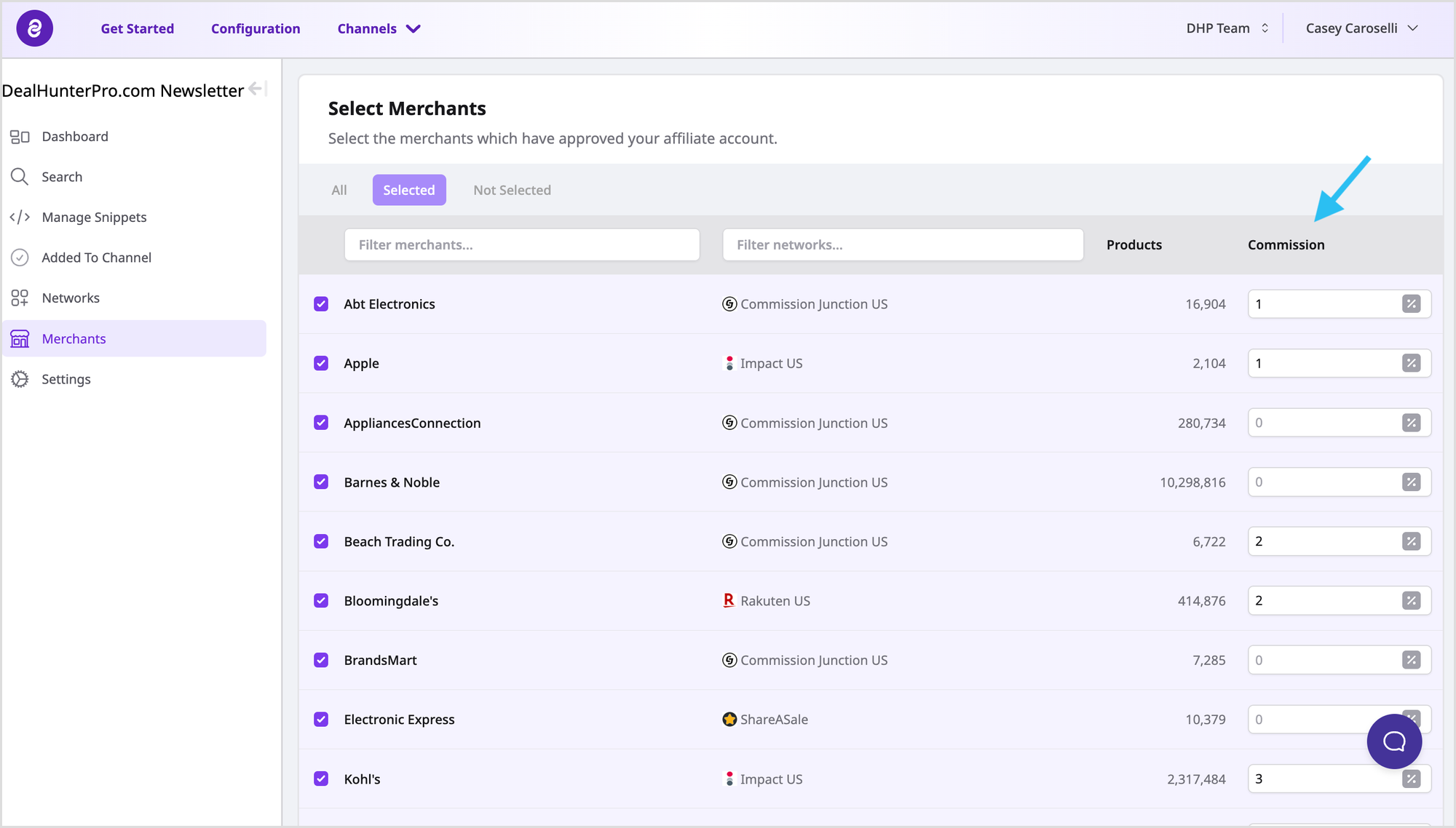This screenshot has height=828, width=1456.
Task: Open the Get Started link
Action: tap(138, 28)
